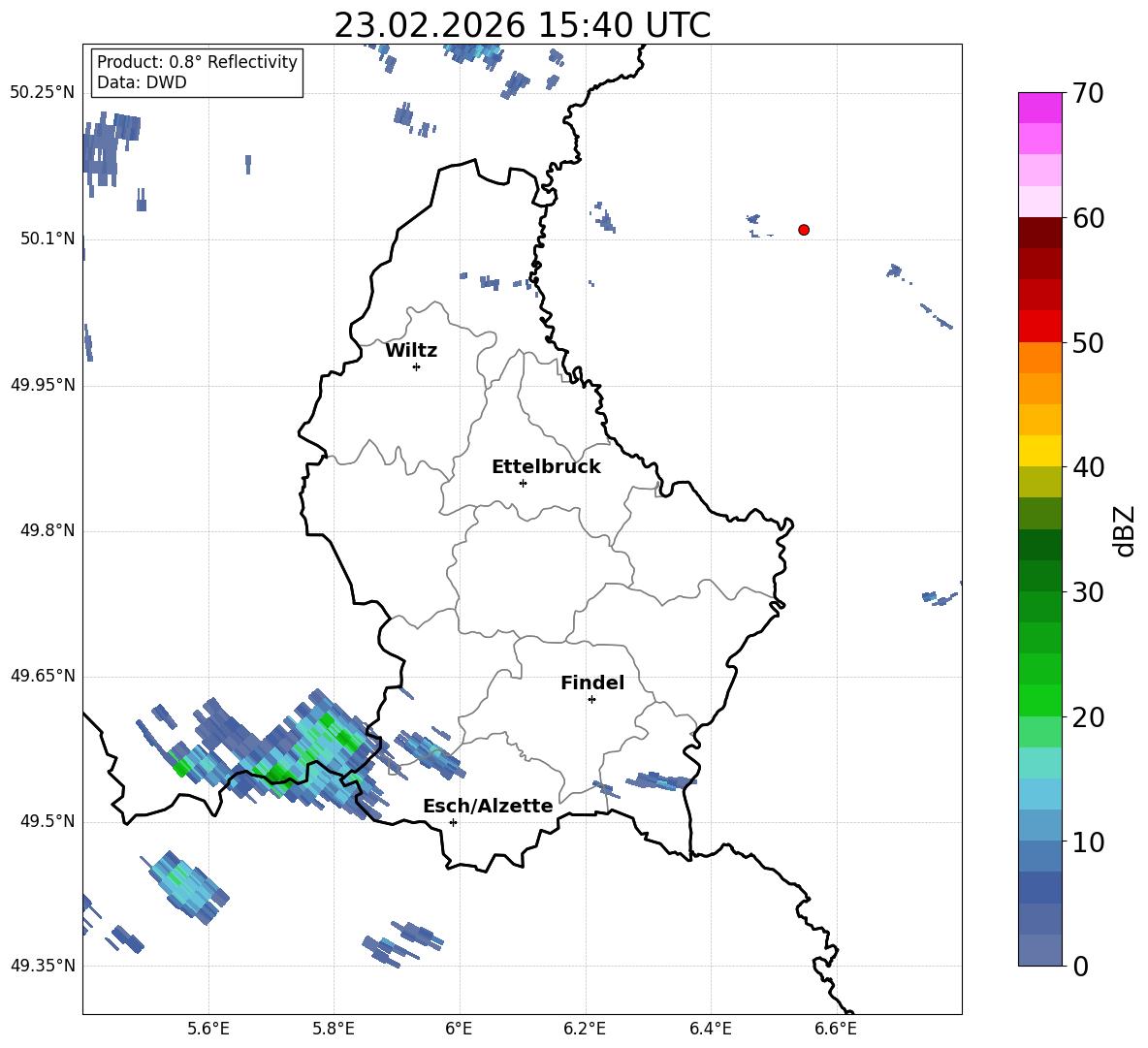Click the 6.4°E longitude label
1148x1048 pixels.
[710, 1029]
